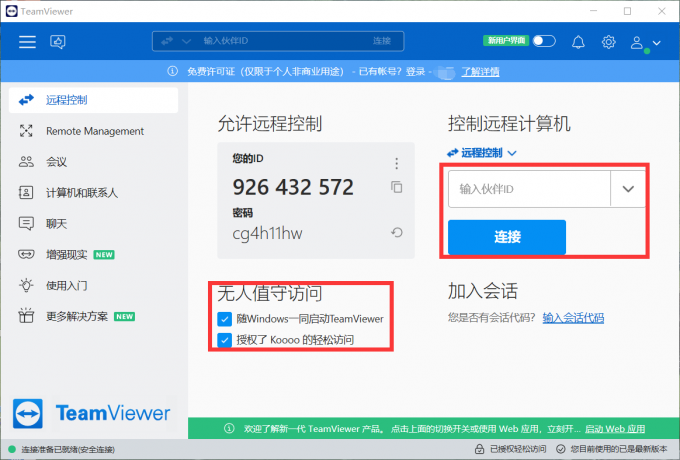Click the 无人值守访问 heading
680x460 pixels.
pyautogui.click(x=270, y=293)
